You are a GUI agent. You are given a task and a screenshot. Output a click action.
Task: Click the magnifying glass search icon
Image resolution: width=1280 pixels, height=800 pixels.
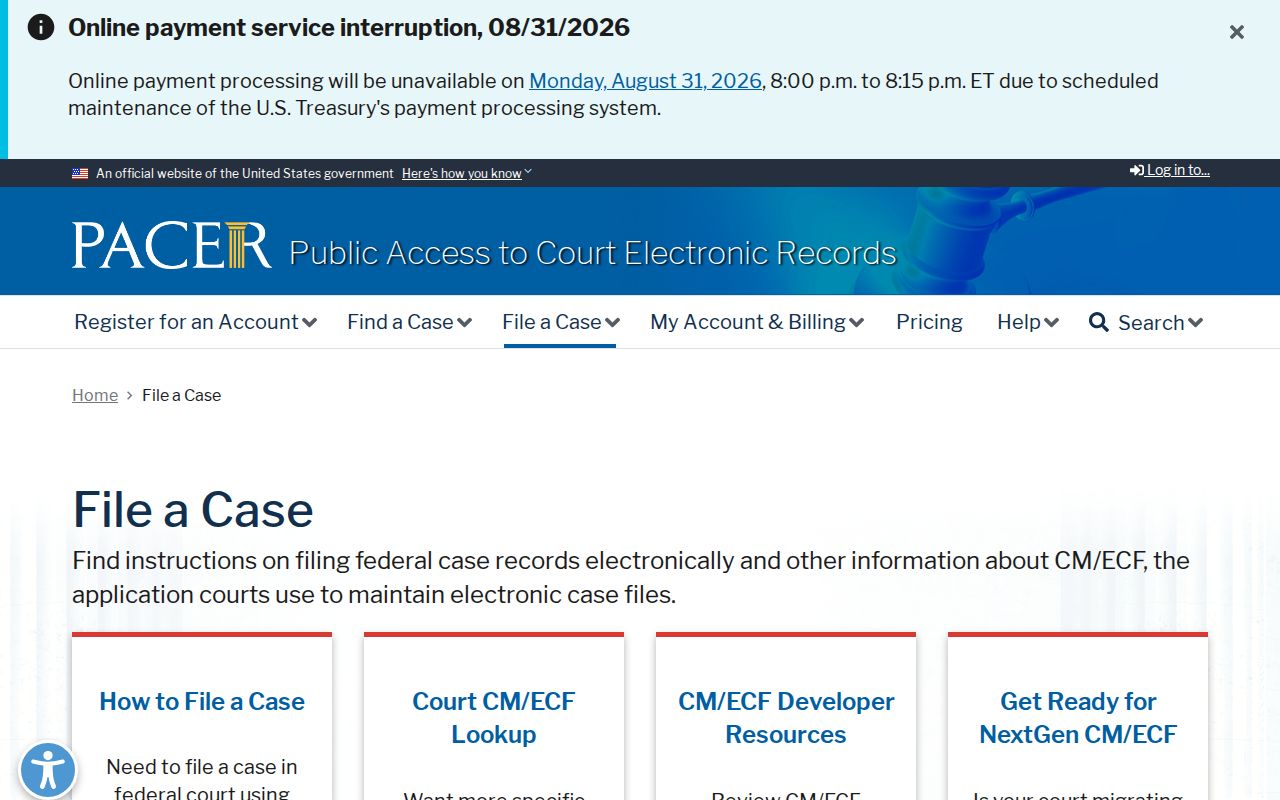click(1099, 322)
